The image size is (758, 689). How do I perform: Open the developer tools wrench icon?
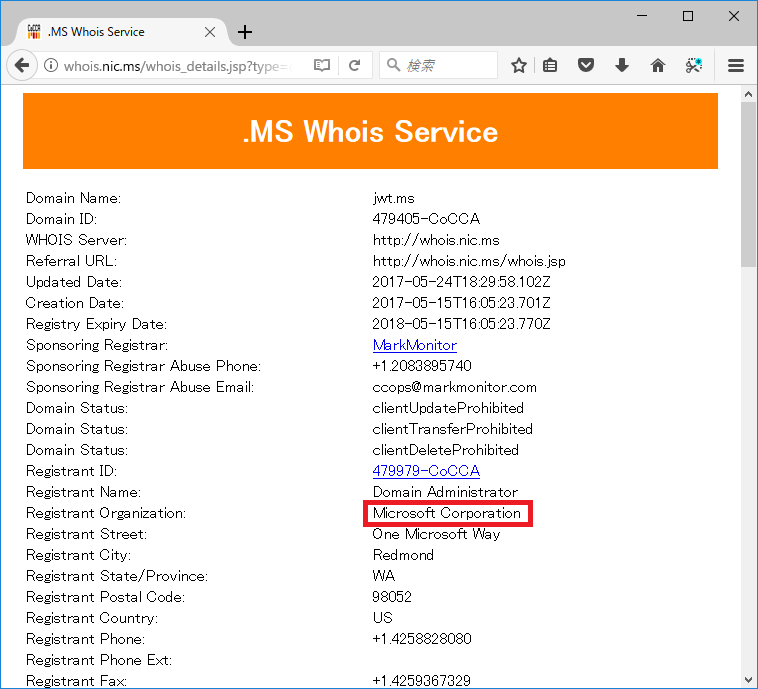(694, 65)
